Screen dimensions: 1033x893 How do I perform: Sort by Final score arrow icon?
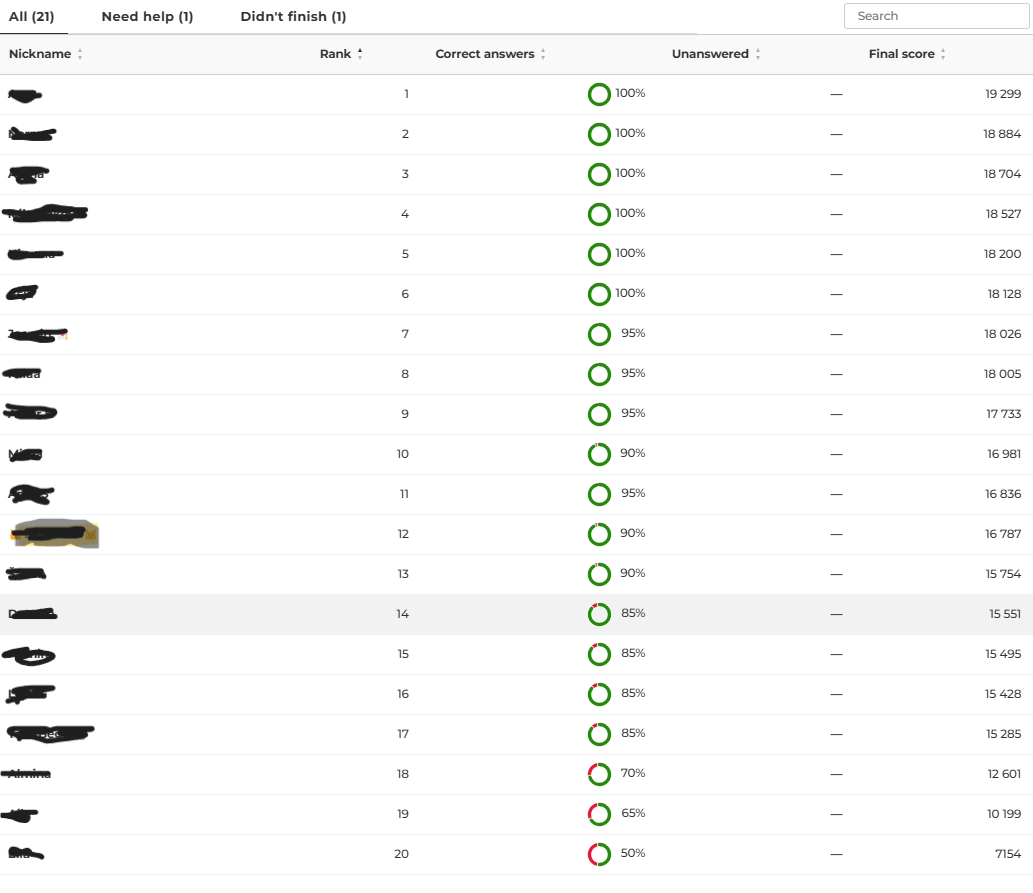coord(943,54)
